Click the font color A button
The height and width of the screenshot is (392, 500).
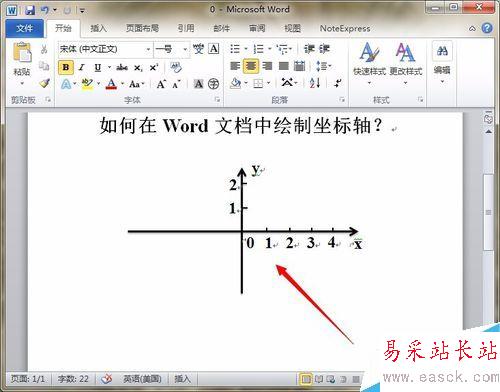[x=111, y=84]
